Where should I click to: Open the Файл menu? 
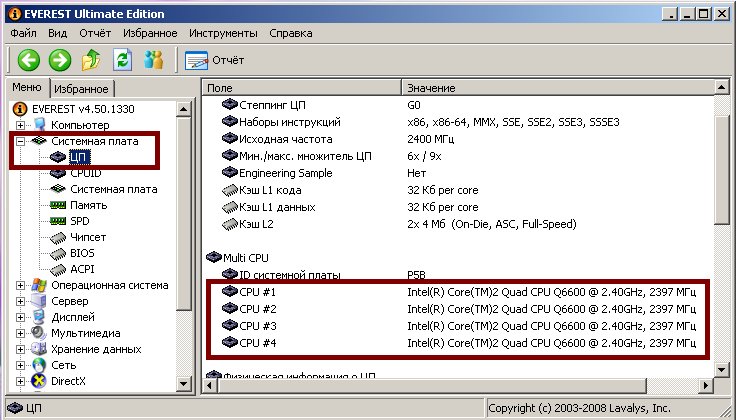point(23,33)
